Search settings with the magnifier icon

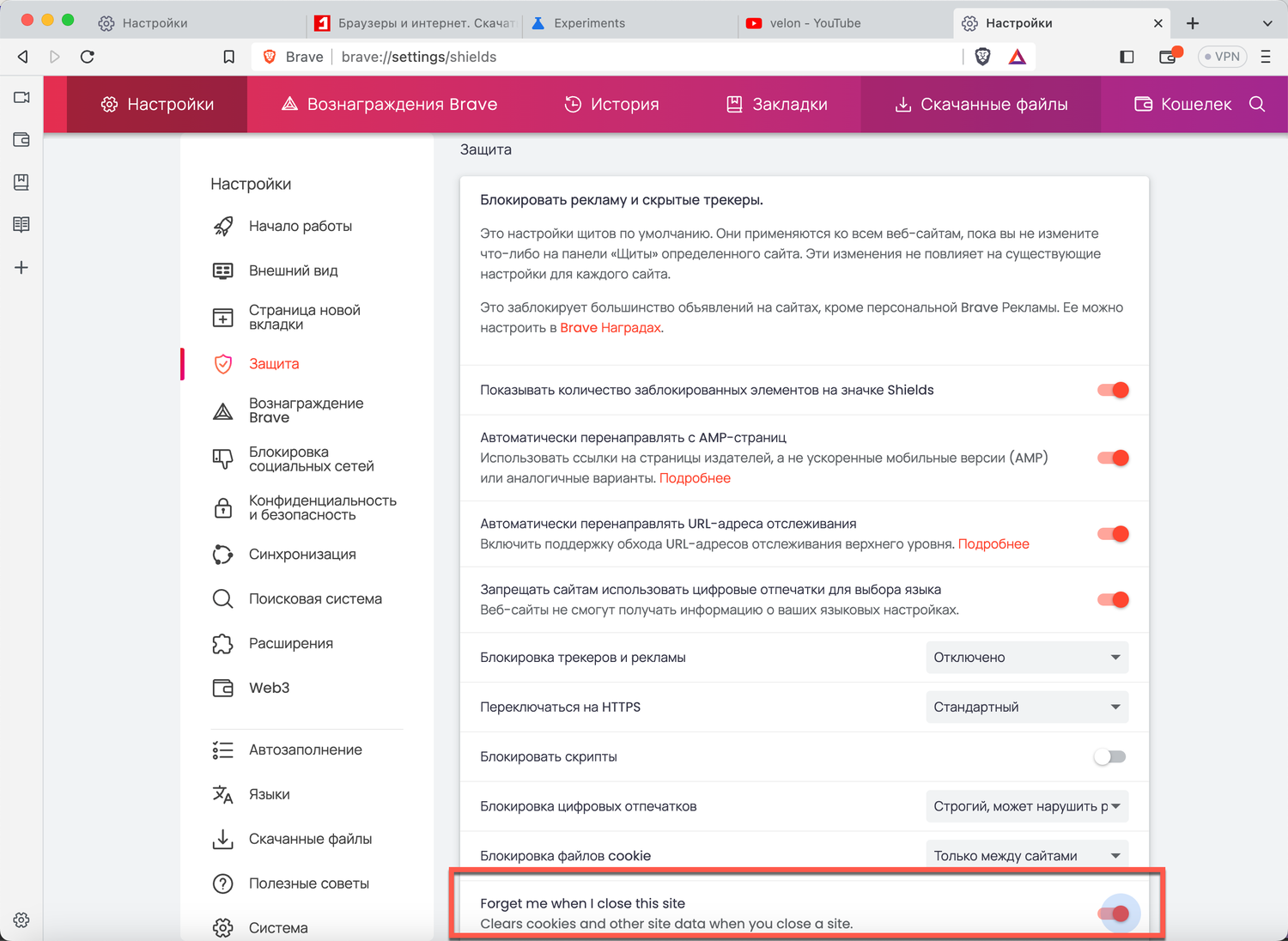pos(1257,104)
